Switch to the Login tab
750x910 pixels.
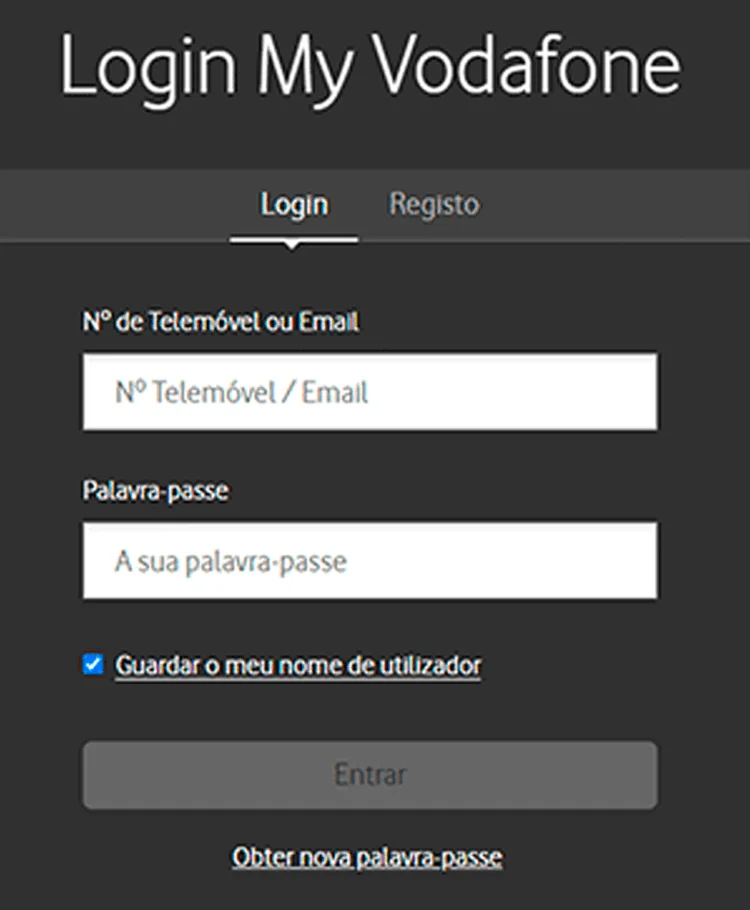(294, 205)
